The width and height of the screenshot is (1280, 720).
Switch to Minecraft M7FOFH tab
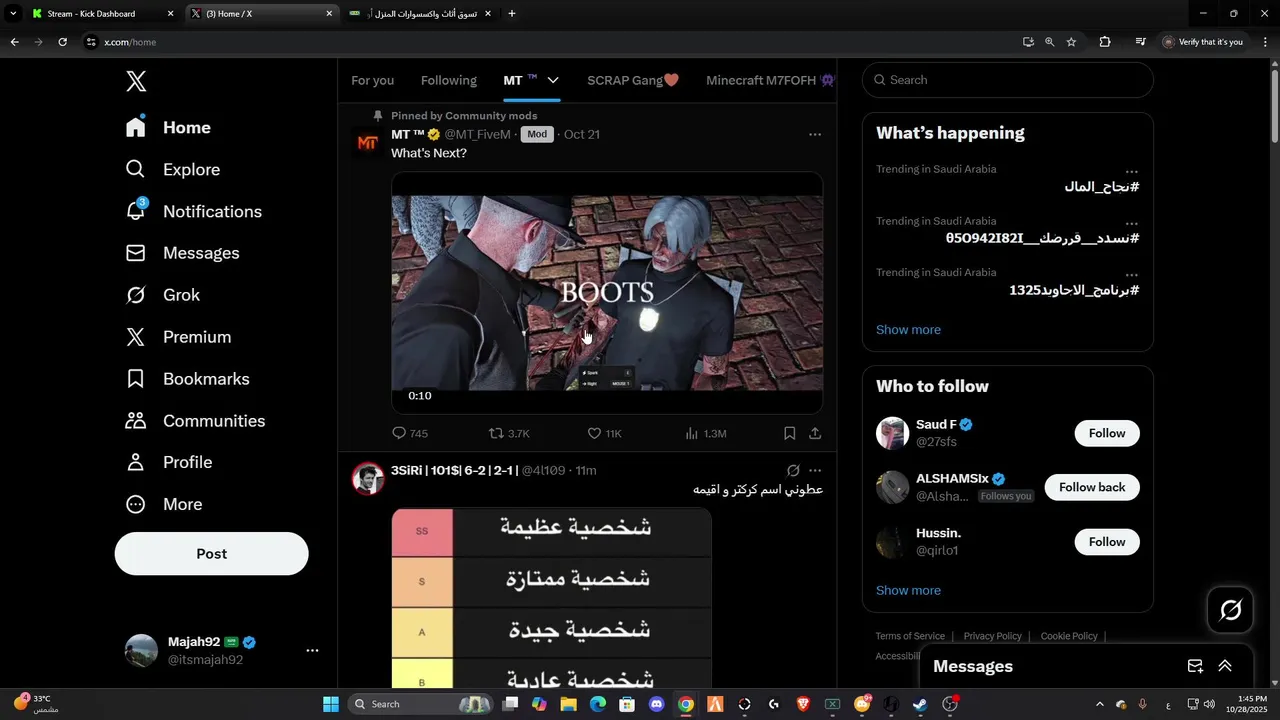[x=770, y=80]
